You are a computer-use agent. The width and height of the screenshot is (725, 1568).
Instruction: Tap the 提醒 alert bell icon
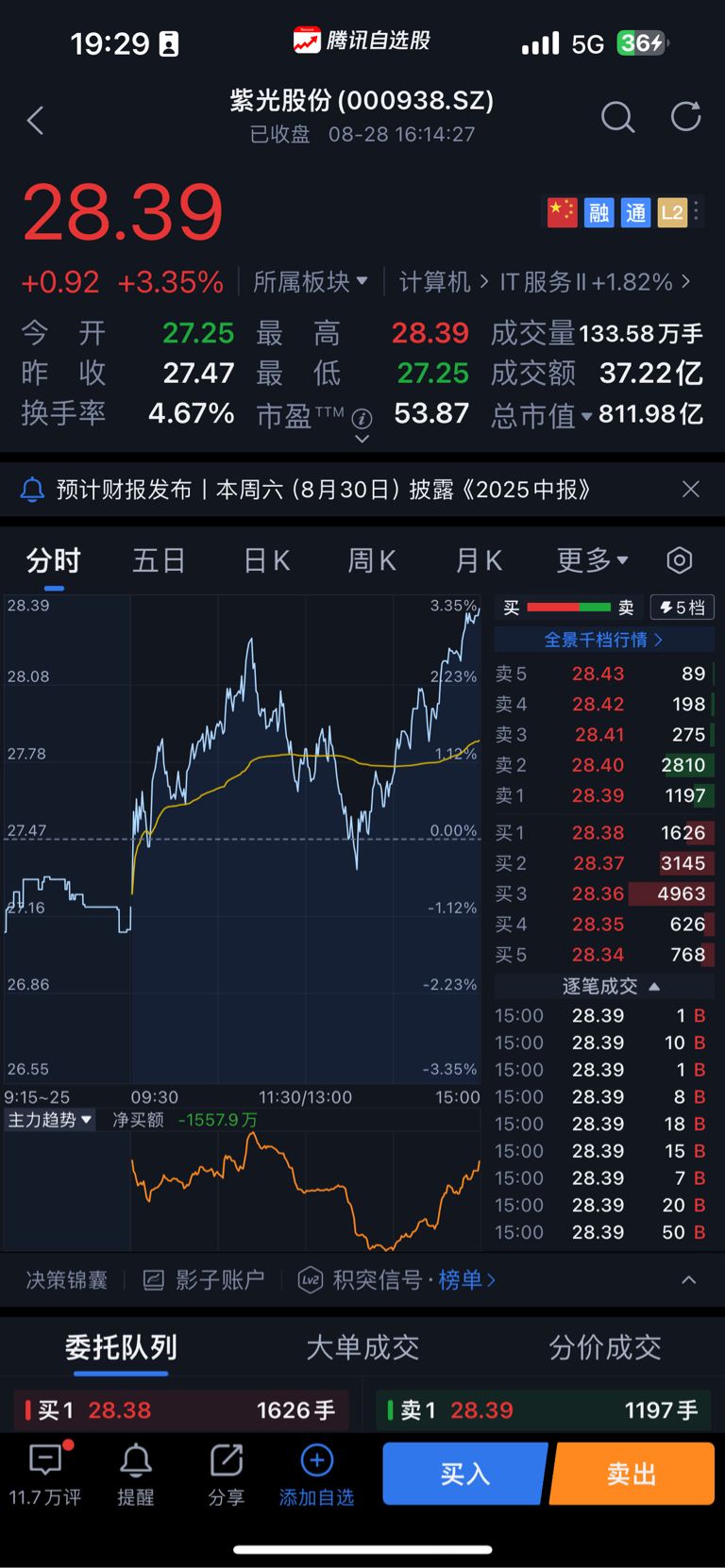click(x=135, y=1460)
